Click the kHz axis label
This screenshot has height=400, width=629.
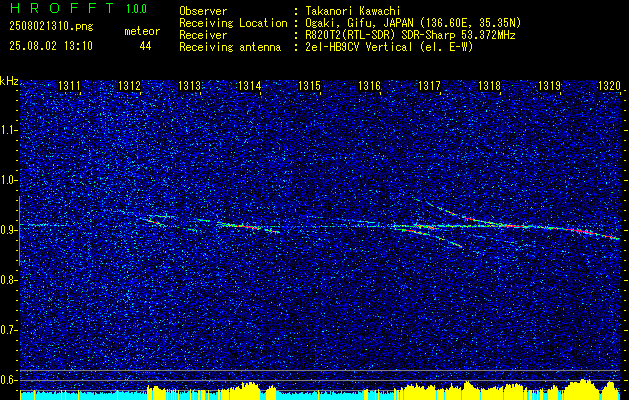pyautogui.click(x=9, y=81)
